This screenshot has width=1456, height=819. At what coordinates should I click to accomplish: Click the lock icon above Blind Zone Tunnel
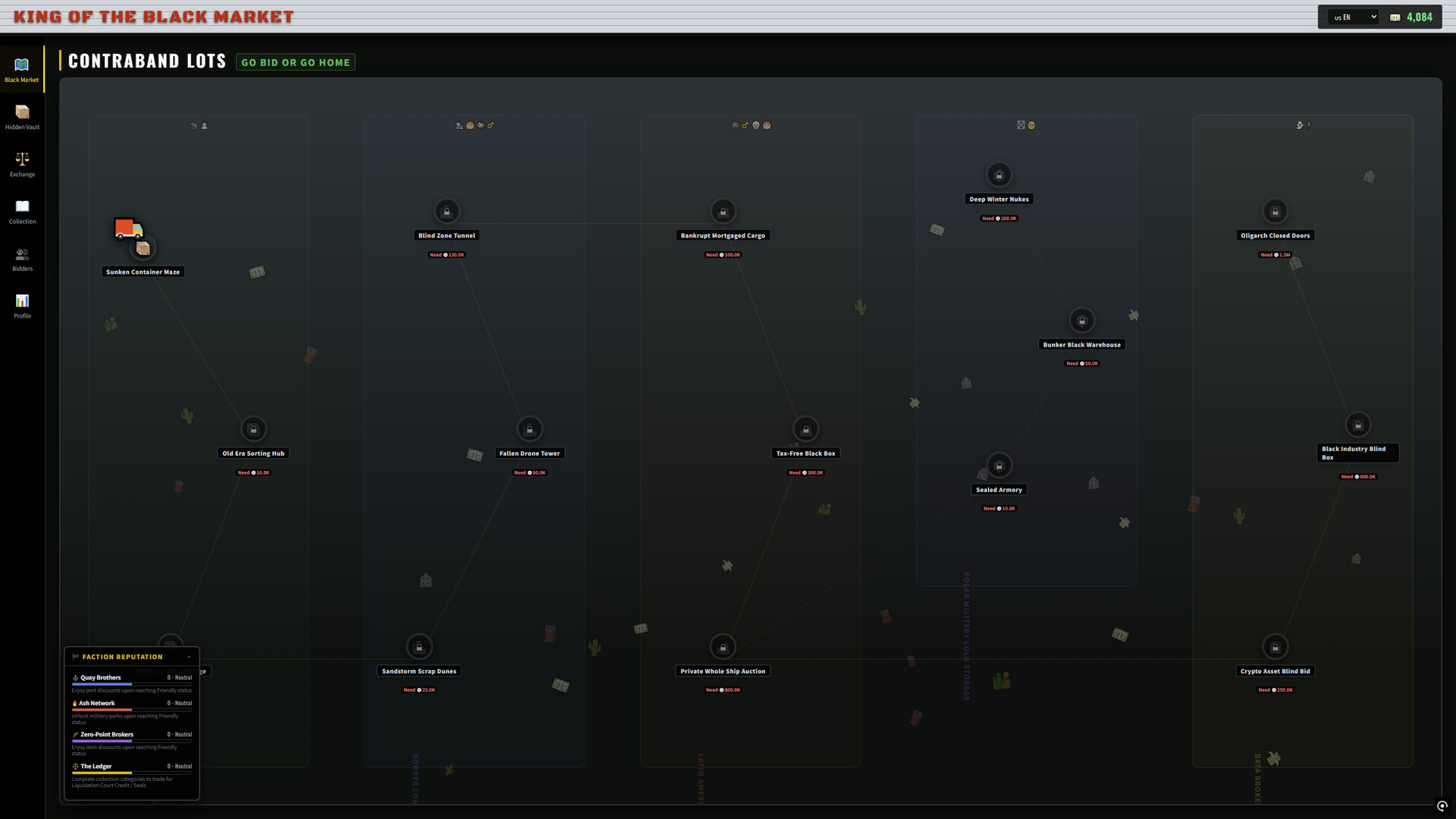coord(447,212)
